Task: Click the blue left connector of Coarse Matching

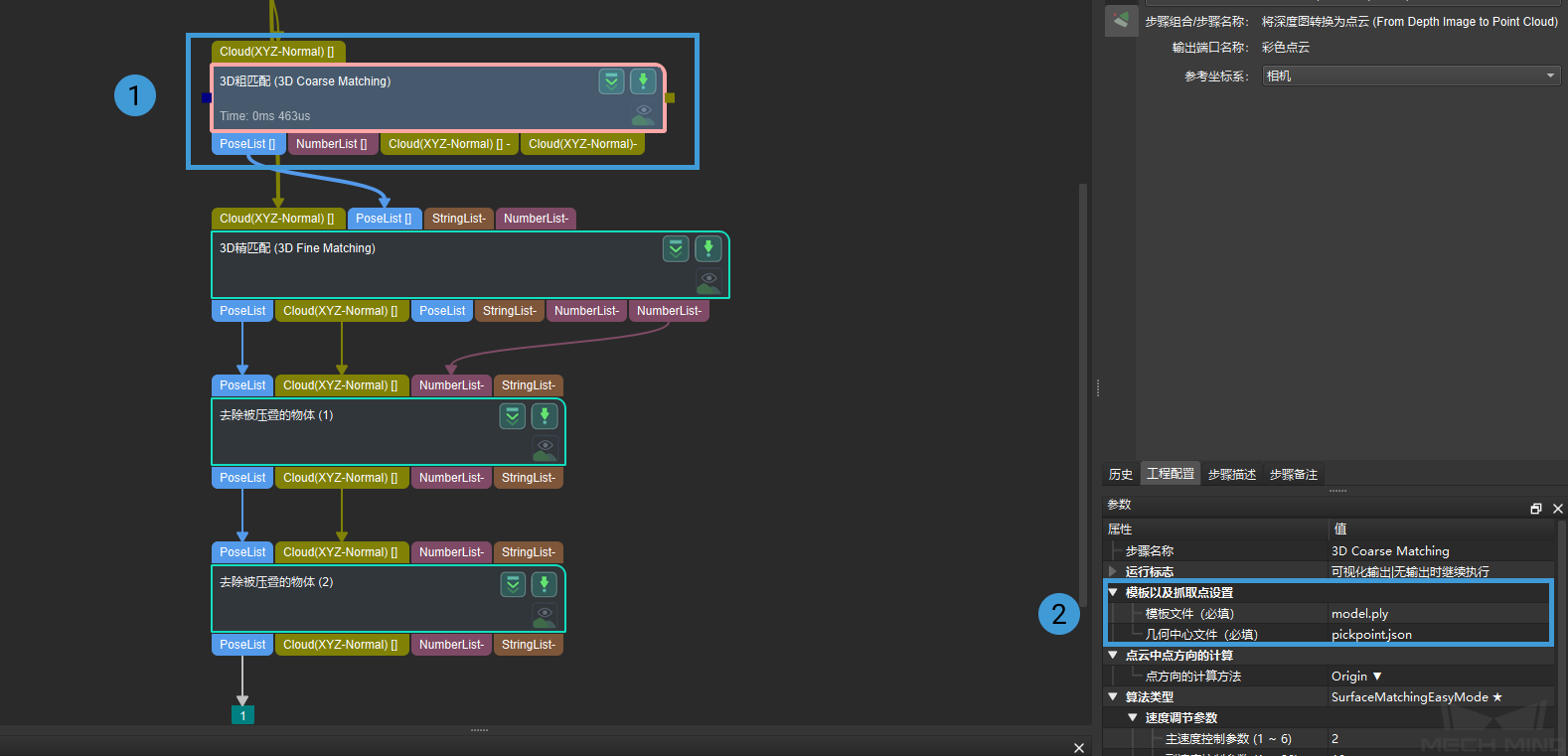Action: coord(207,97)
